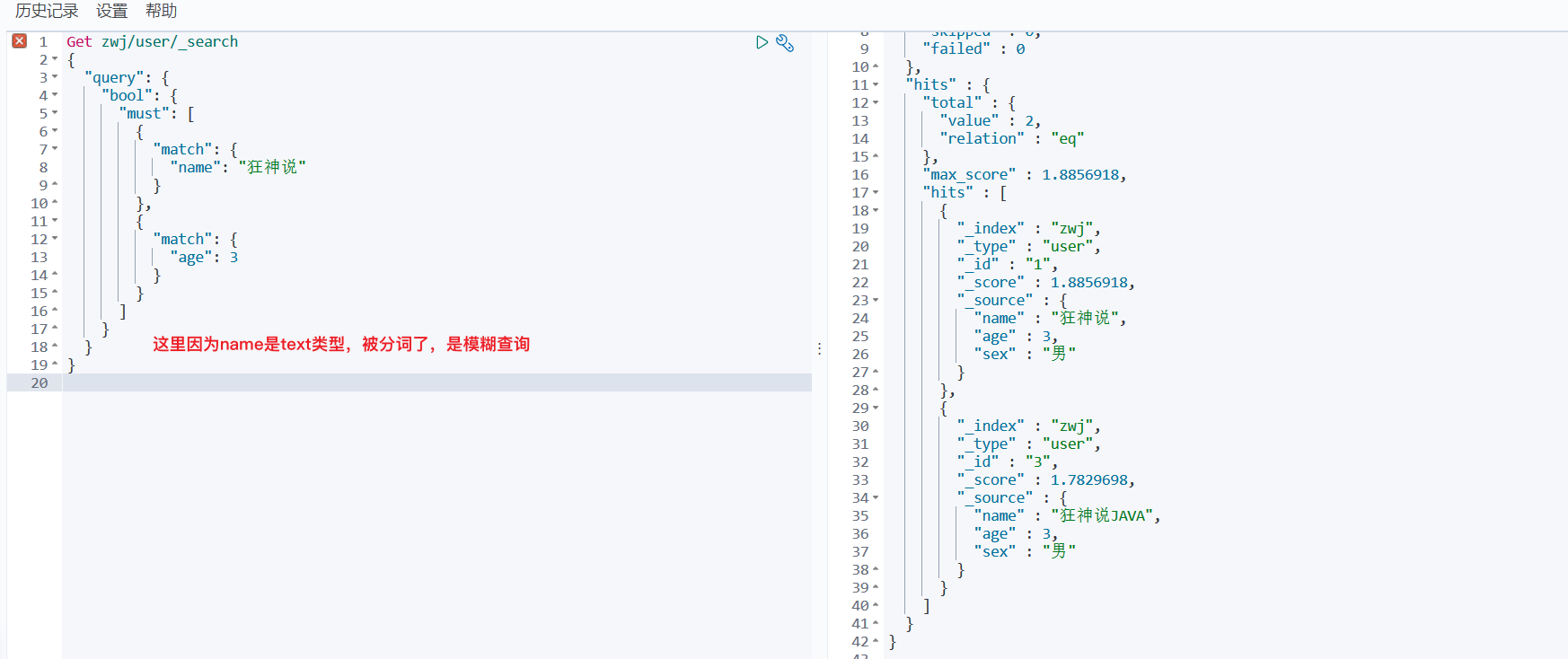This screenshot has height=659, width=1568.
Task: Click the red error marker on line 1
Action: coord(20,41)
